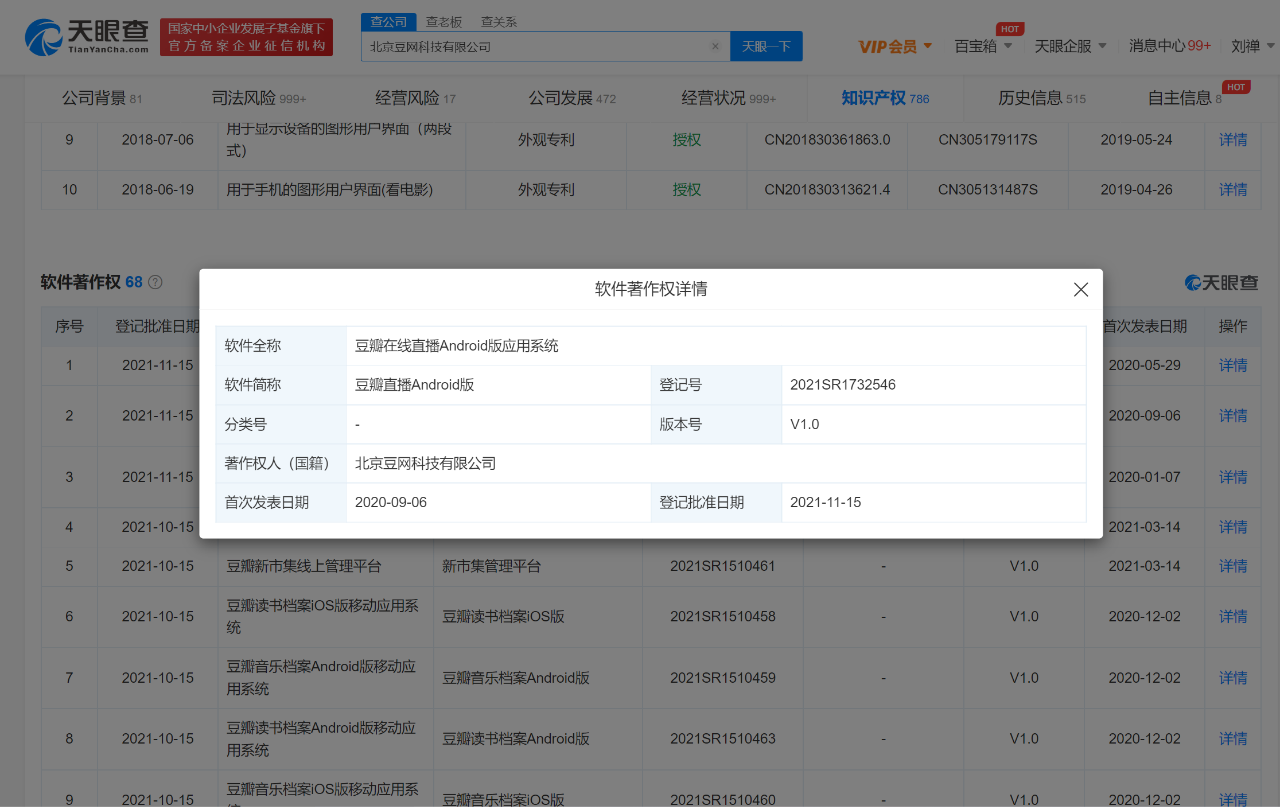1280x807 pixels.
Task: Click the 天眼查 logo
Action: pos(87,38)
